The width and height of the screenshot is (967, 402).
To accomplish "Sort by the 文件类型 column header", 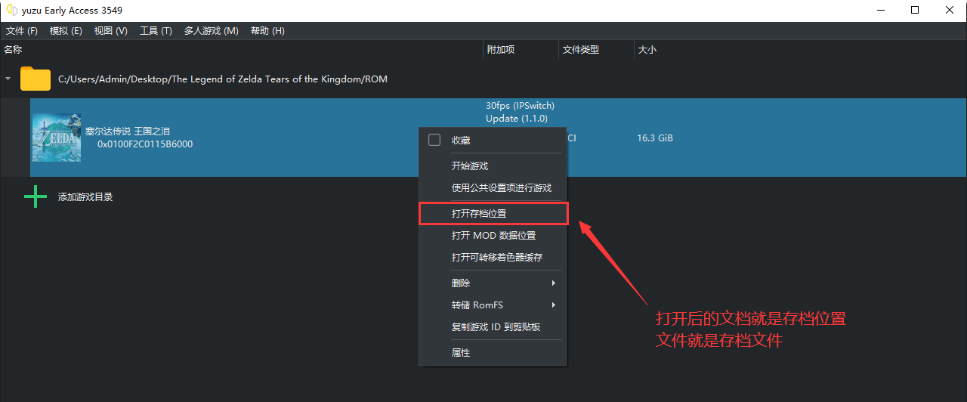I will pyautogui.click(x=580, y=50).
